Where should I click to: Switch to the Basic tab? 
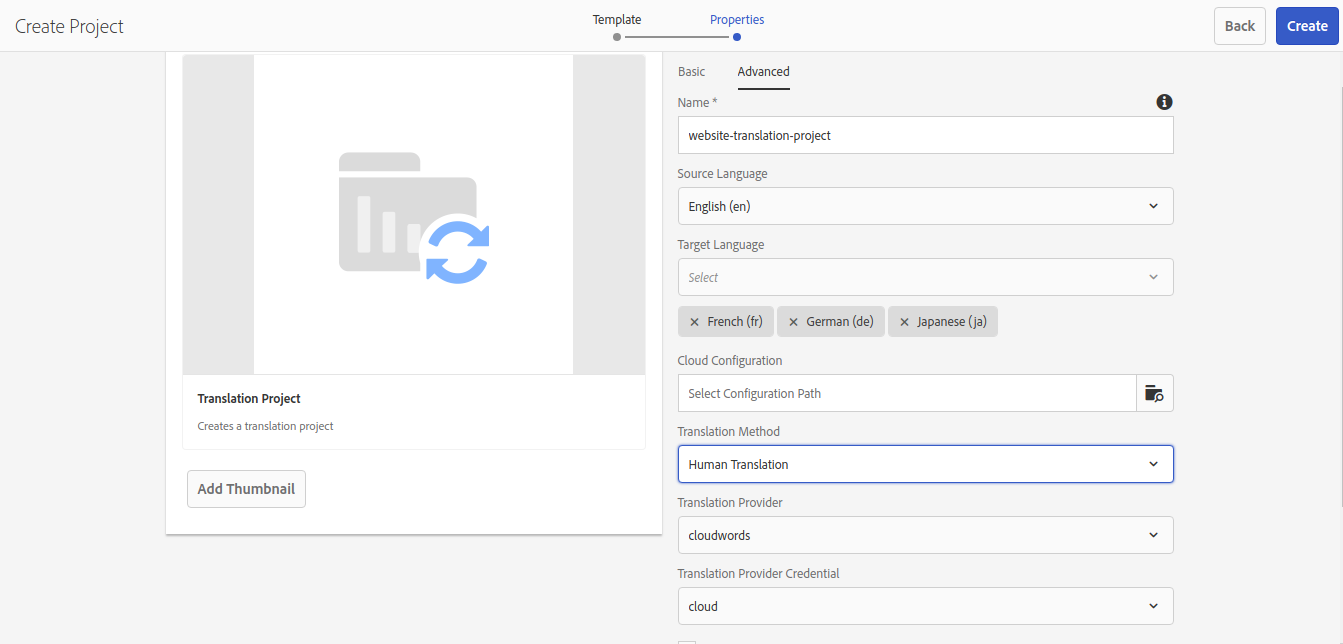pos(691,72)
